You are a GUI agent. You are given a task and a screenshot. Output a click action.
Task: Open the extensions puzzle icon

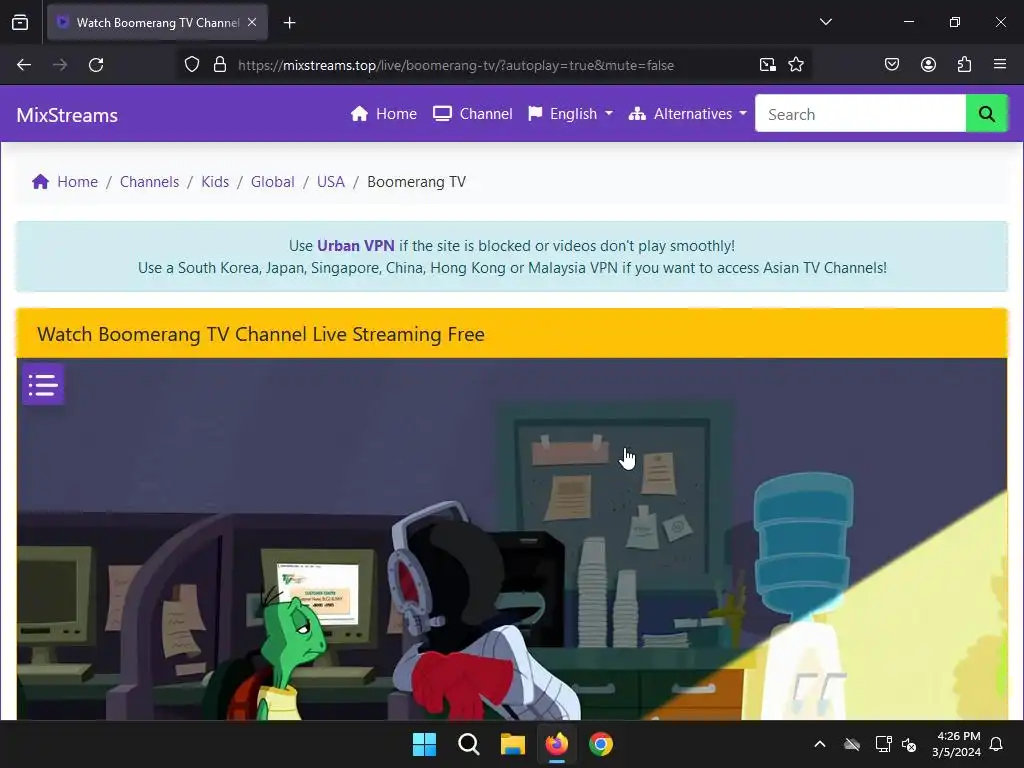click(x=964, y=65)
